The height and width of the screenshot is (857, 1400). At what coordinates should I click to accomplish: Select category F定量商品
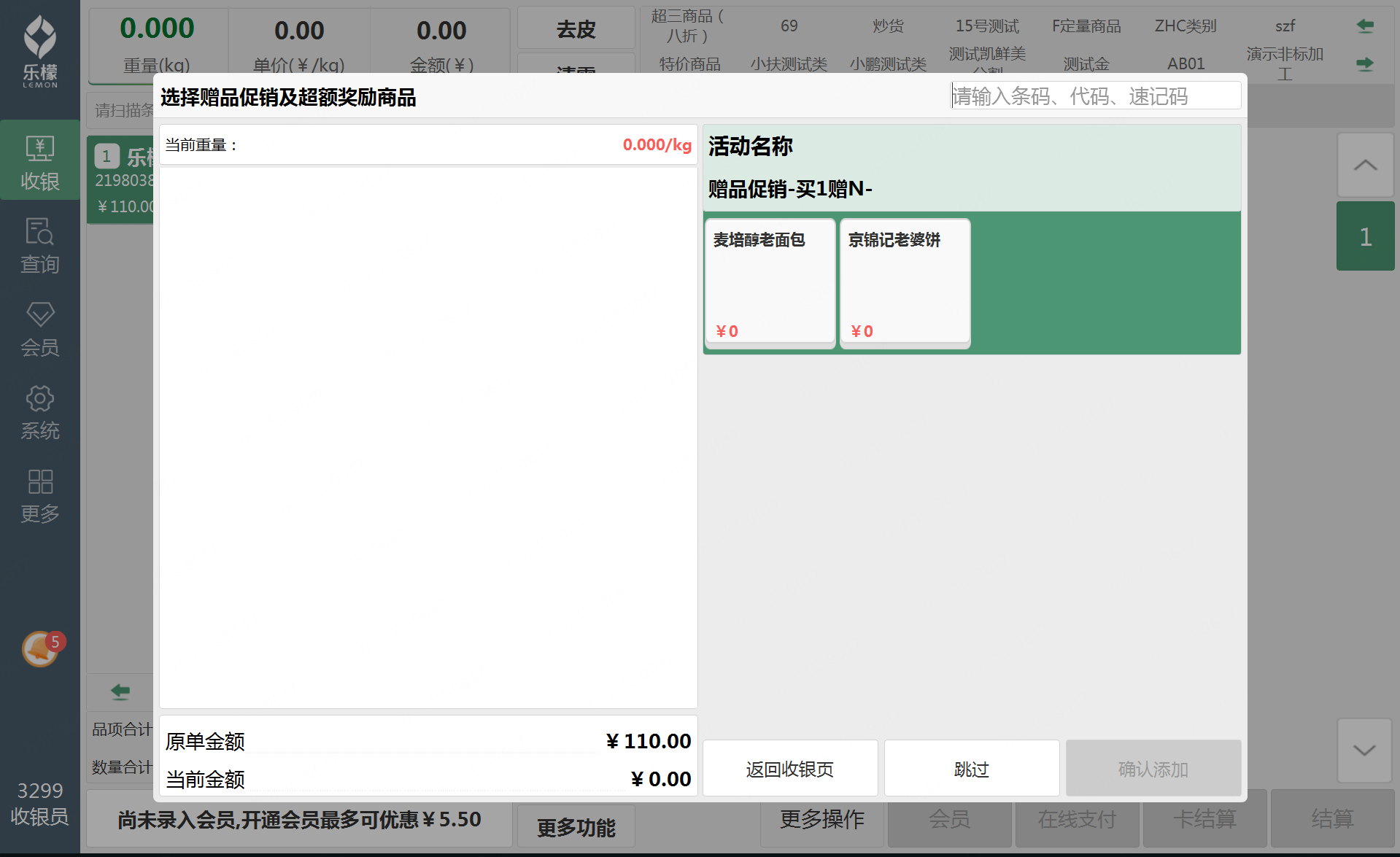1087,26
